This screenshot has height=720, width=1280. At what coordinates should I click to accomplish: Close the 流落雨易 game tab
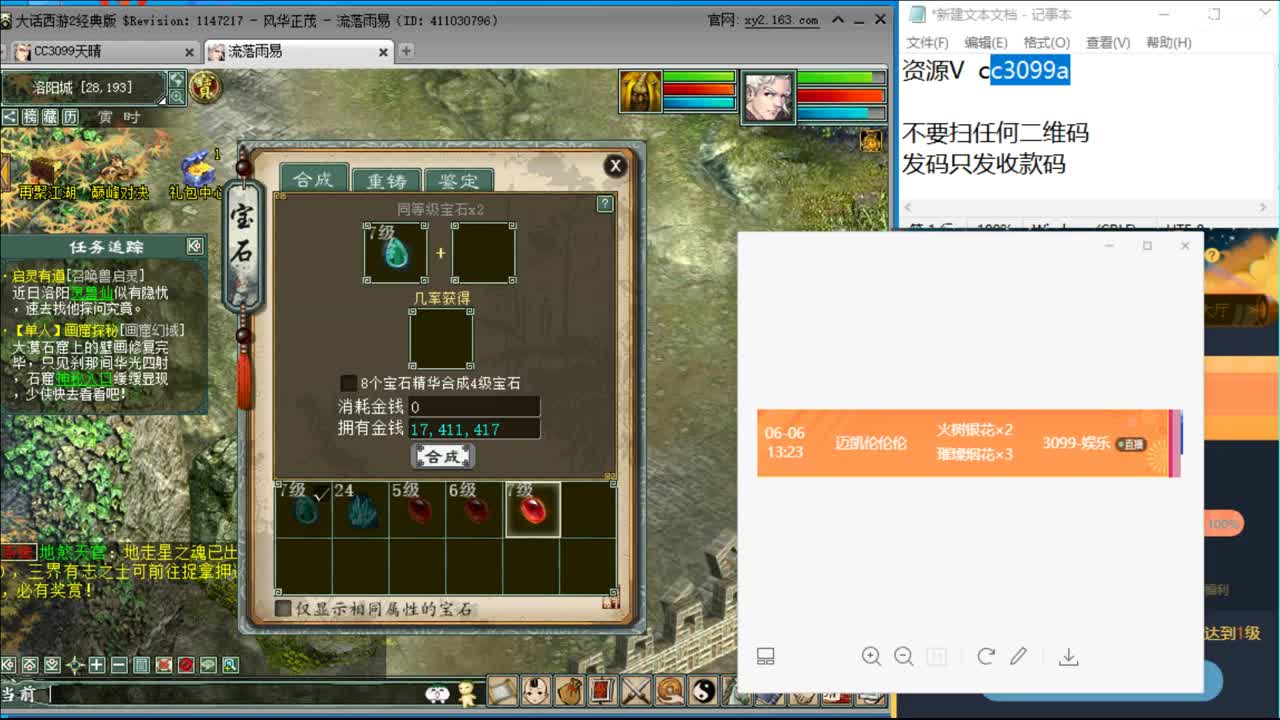(x=383, y=52)
